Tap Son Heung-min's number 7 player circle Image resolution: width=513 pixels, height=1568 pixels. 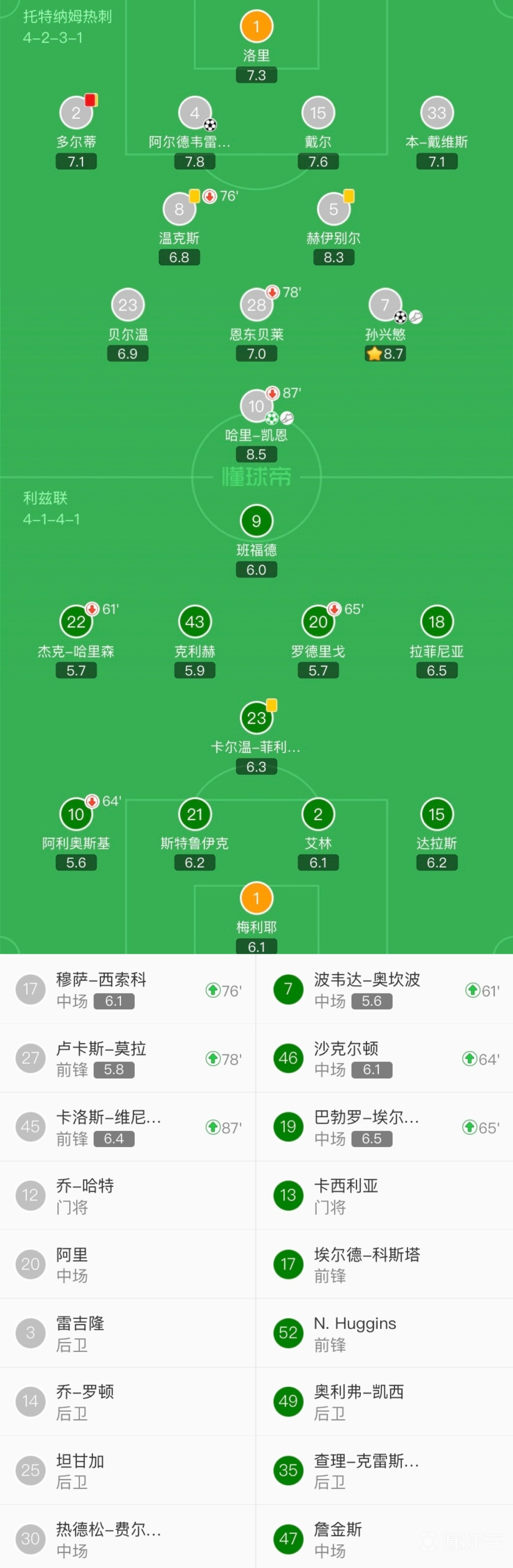point(385,304)
